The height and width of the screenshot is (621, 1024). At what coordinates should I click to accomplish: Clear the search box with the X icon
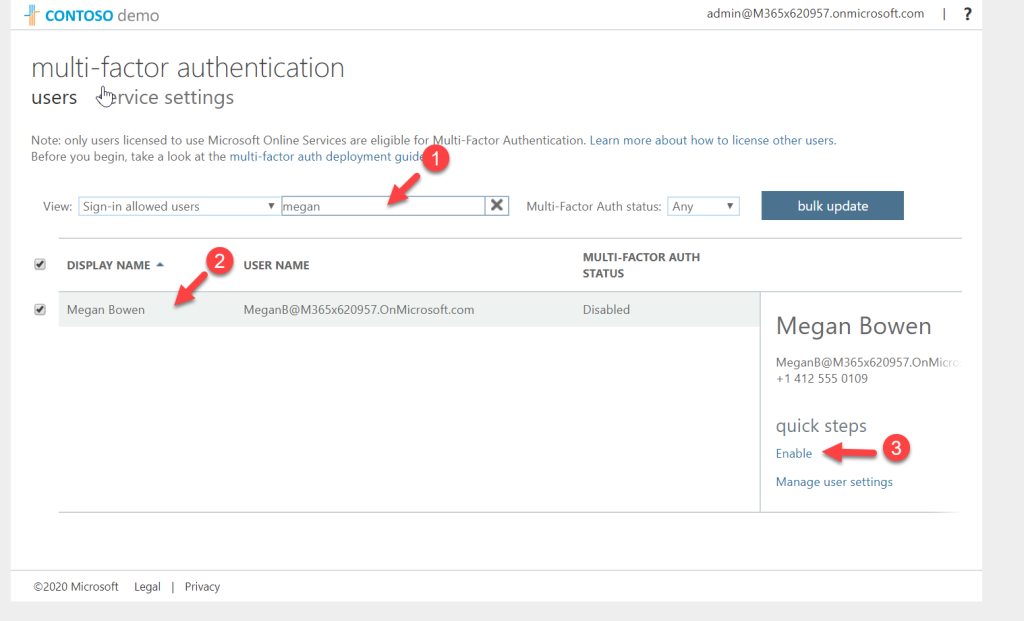[496, 205]
